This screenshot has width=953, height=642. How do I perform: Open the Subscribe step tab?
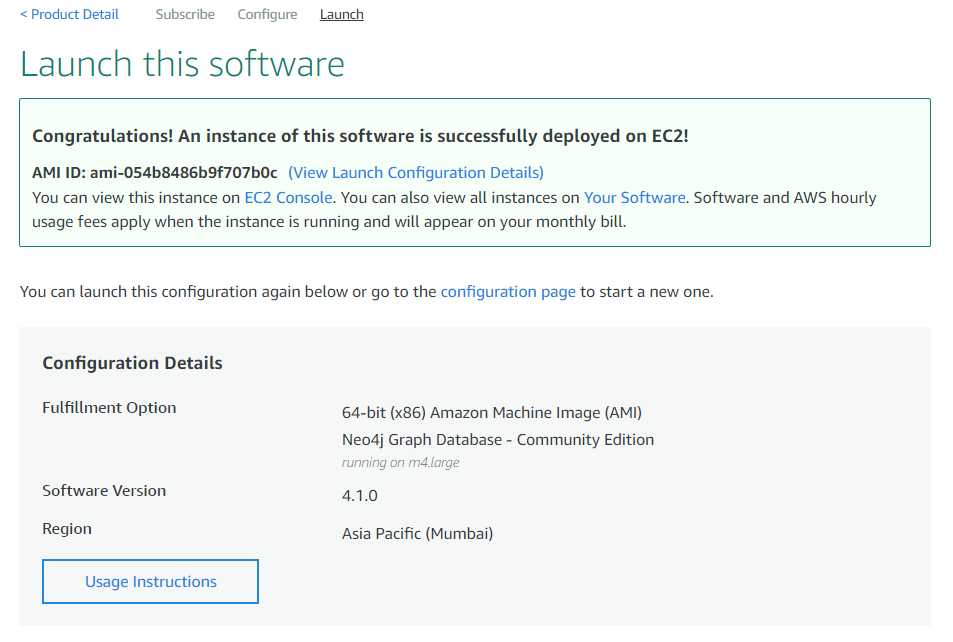point(185,15)
